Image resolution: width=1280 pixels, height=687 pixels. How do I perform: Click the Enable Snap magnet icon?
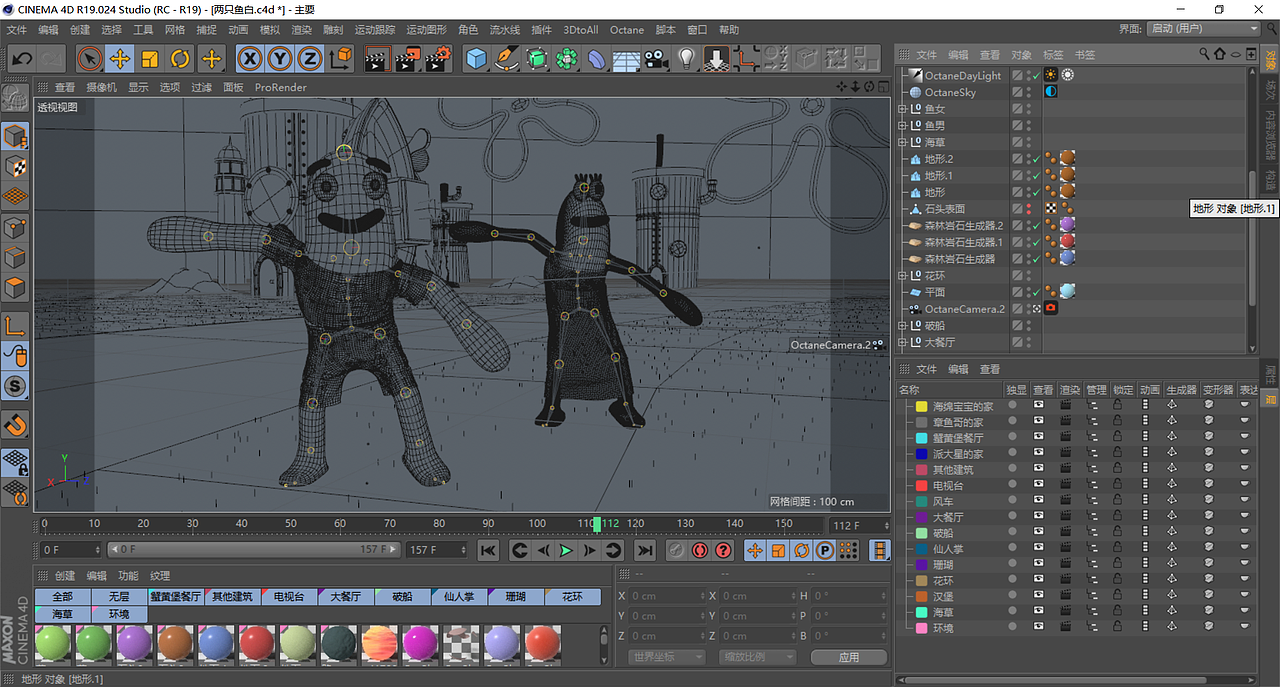(15, 425)
